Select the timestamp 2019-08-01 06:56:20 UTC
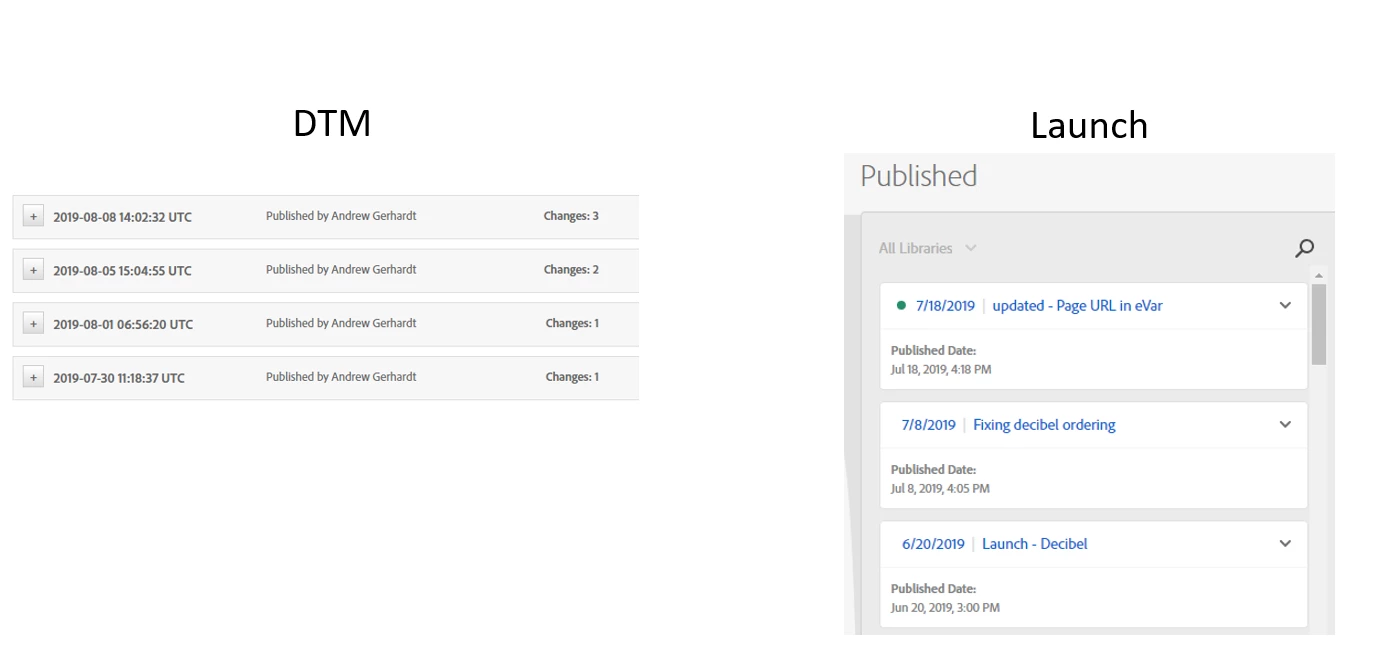Image resolution: width=1396 pixels, height=670 pixels. coord(123,325)
